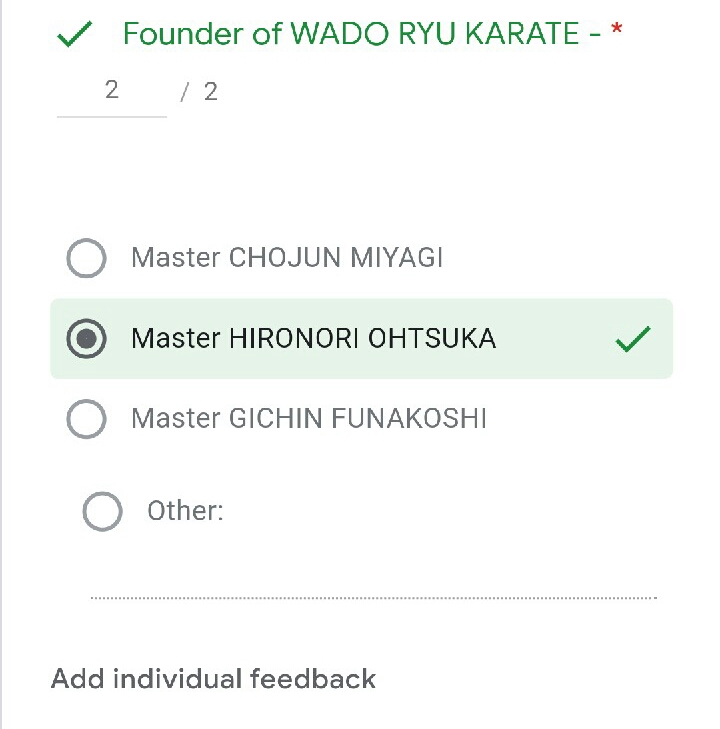Click the selected Master HIRONORI OHTSUKA radio button
Screen dimensions: 720x729
[x=86, y=339]
